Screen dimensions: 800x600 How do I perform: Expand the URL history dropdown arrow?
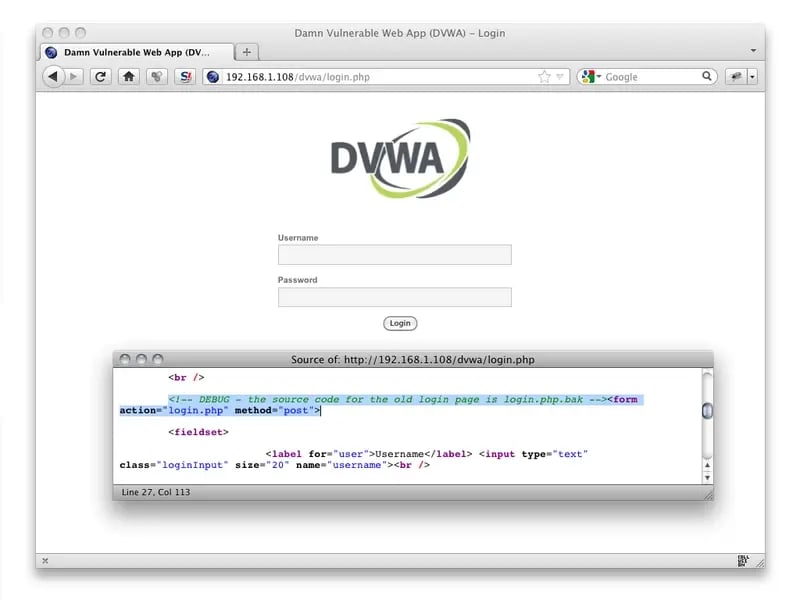560,76
